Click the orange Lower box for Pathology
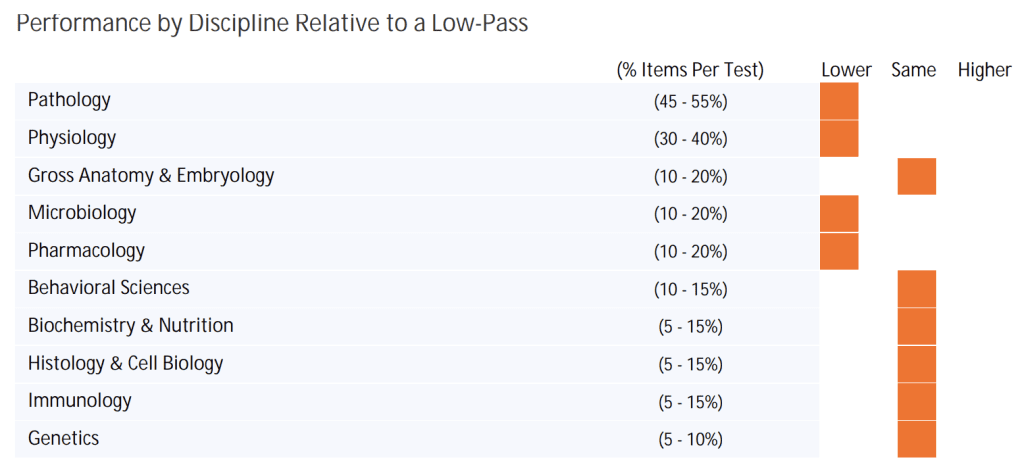Viewport: 1024px width, 469px height. (839, 101)
